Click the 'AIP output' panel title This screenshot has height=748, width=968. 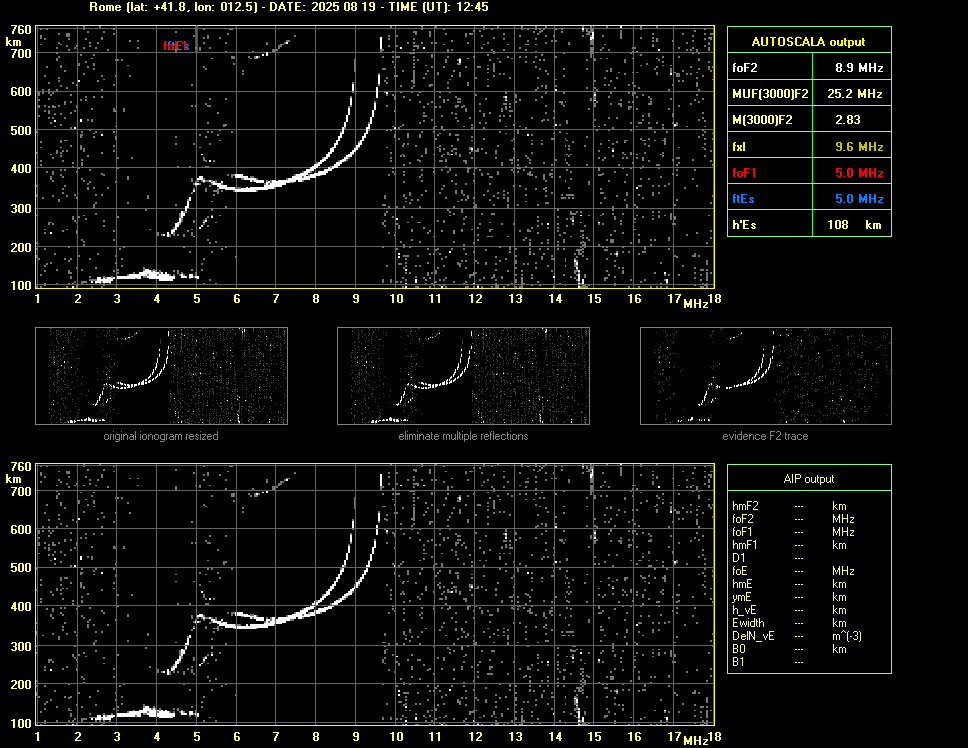809,479
